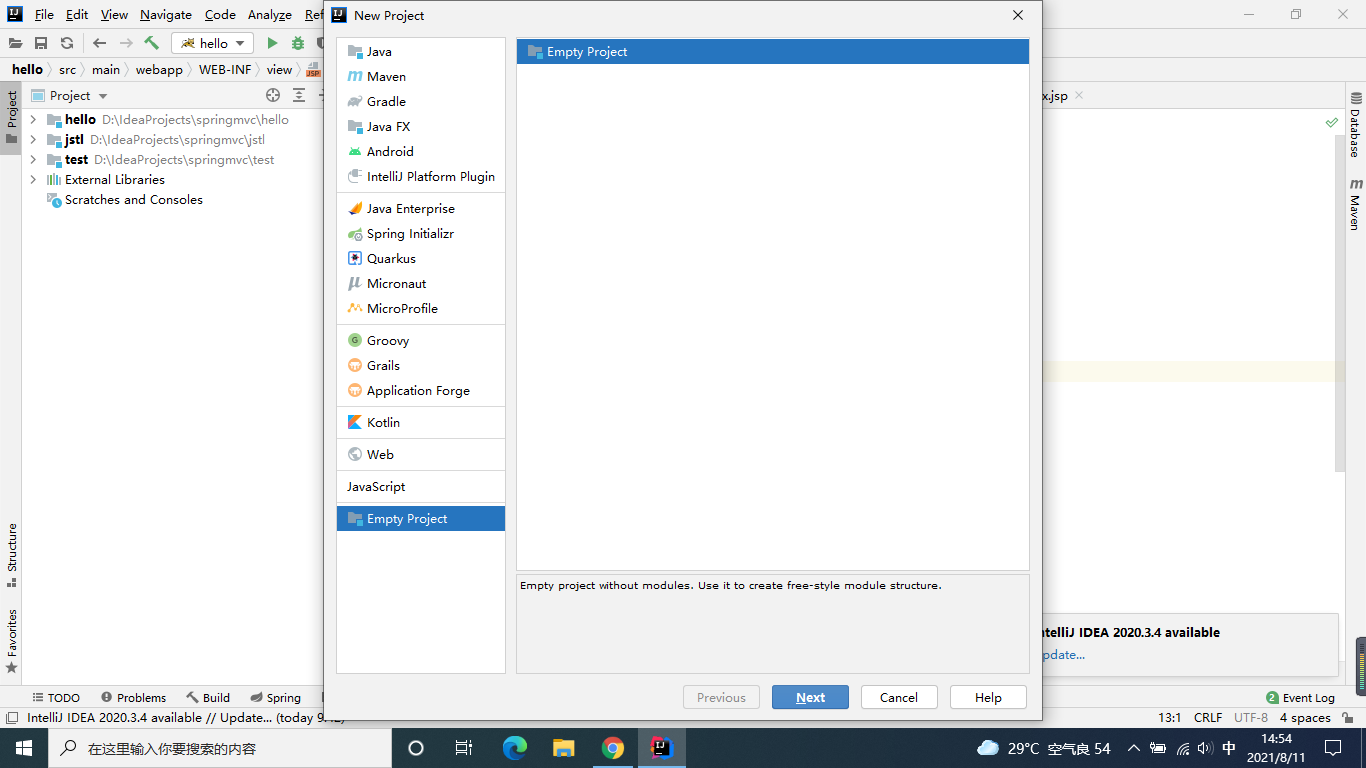Image resolution: width=1366 pixels, height=768 pixels.
Task: Select Grails project type
Action: (x=421, y=366)
